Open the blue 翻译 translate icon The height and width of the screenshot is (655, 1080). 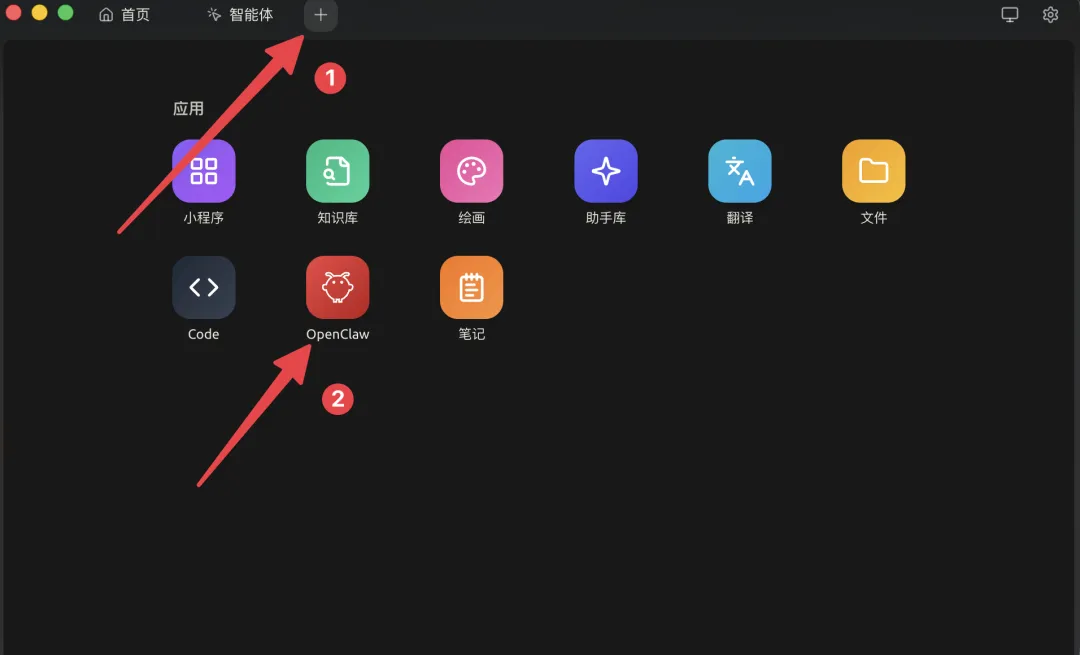pos(740,171)
